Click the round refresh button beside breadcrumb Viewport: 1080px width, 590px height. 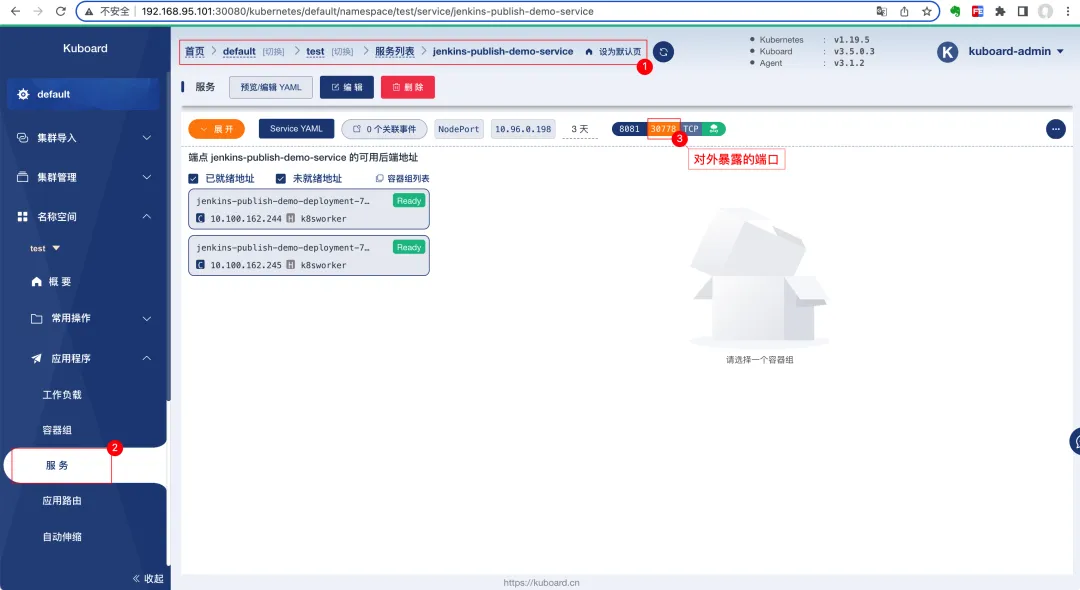(663, 52)
